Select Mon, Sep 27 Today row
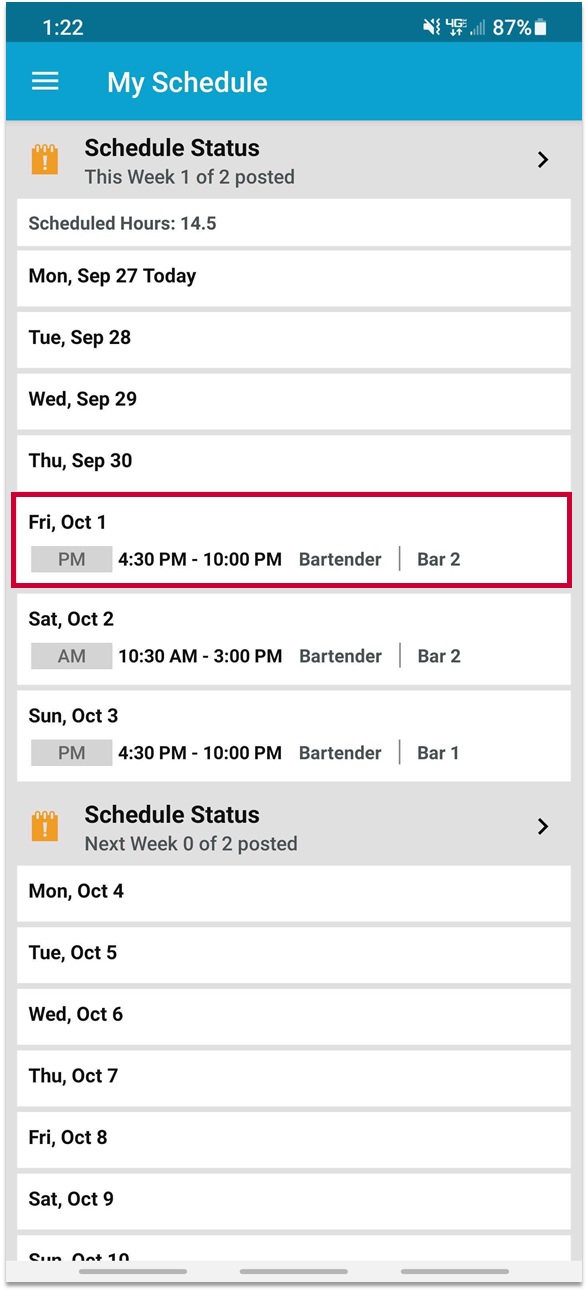This screenshot has height=1292, width=588. tap(293, 277)
